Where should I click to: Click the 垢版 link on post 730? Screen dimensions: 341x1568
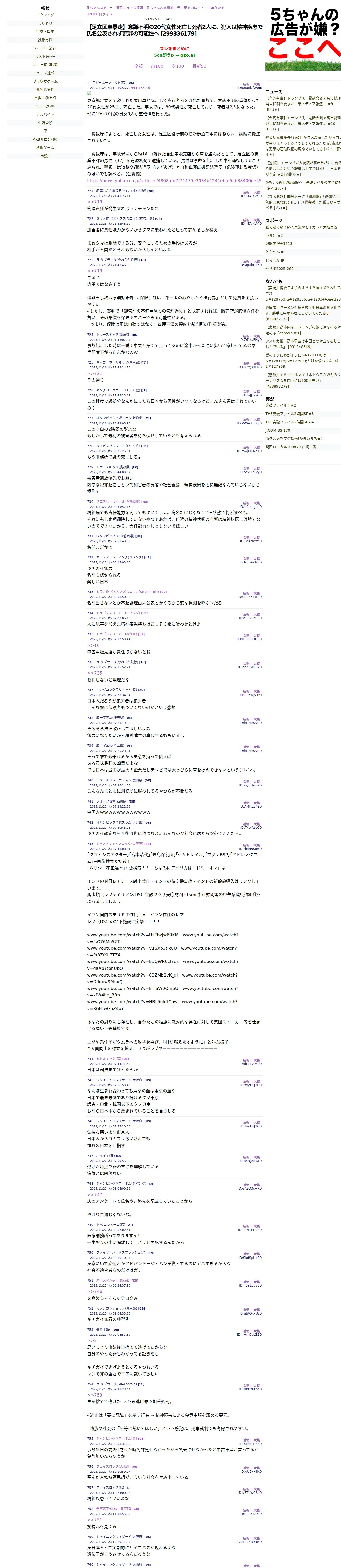pos(246,503)
